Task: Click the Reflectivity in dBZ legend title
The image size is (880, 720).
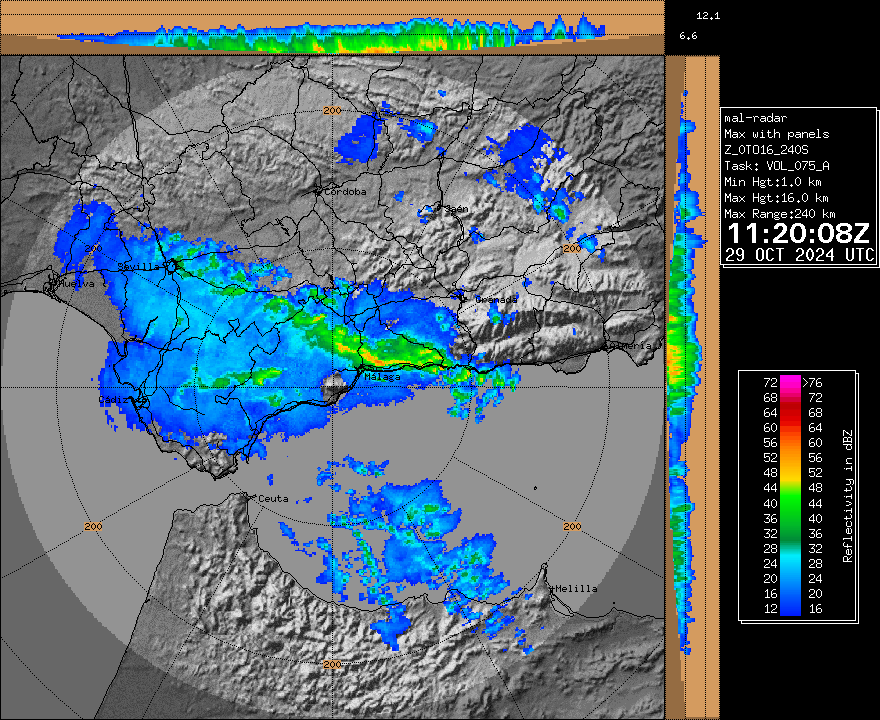Action: (x=847, y=495)
